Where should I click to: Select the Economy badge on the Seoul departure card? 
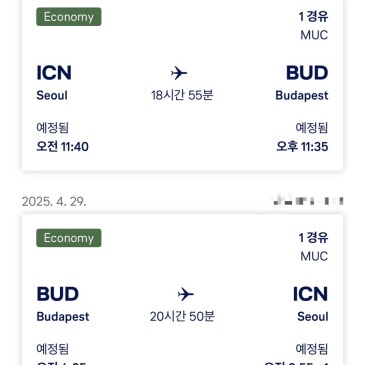(69, 17)
